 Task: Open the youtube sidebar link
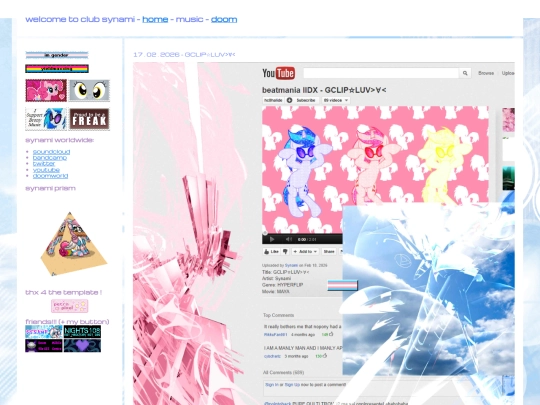coord(46,170)
